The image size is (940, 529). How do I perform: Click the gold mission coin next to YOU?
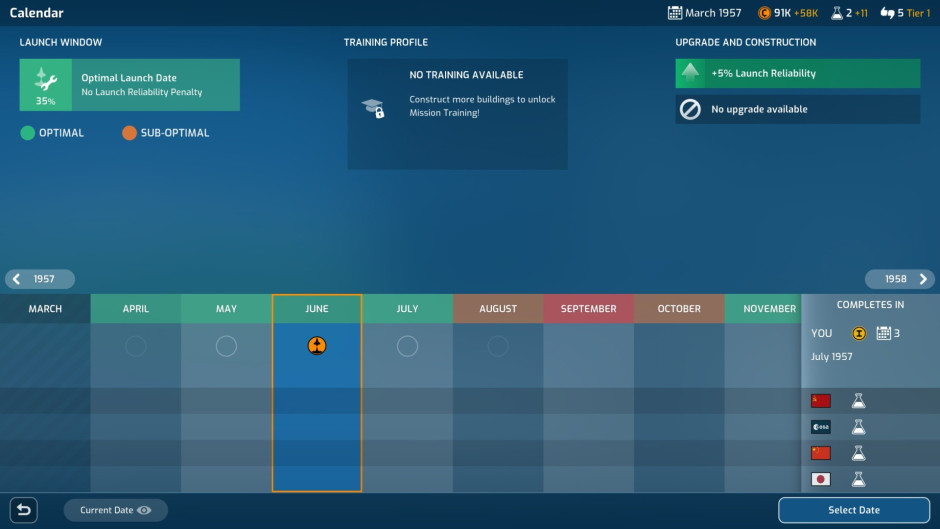[x=858, y=333]
